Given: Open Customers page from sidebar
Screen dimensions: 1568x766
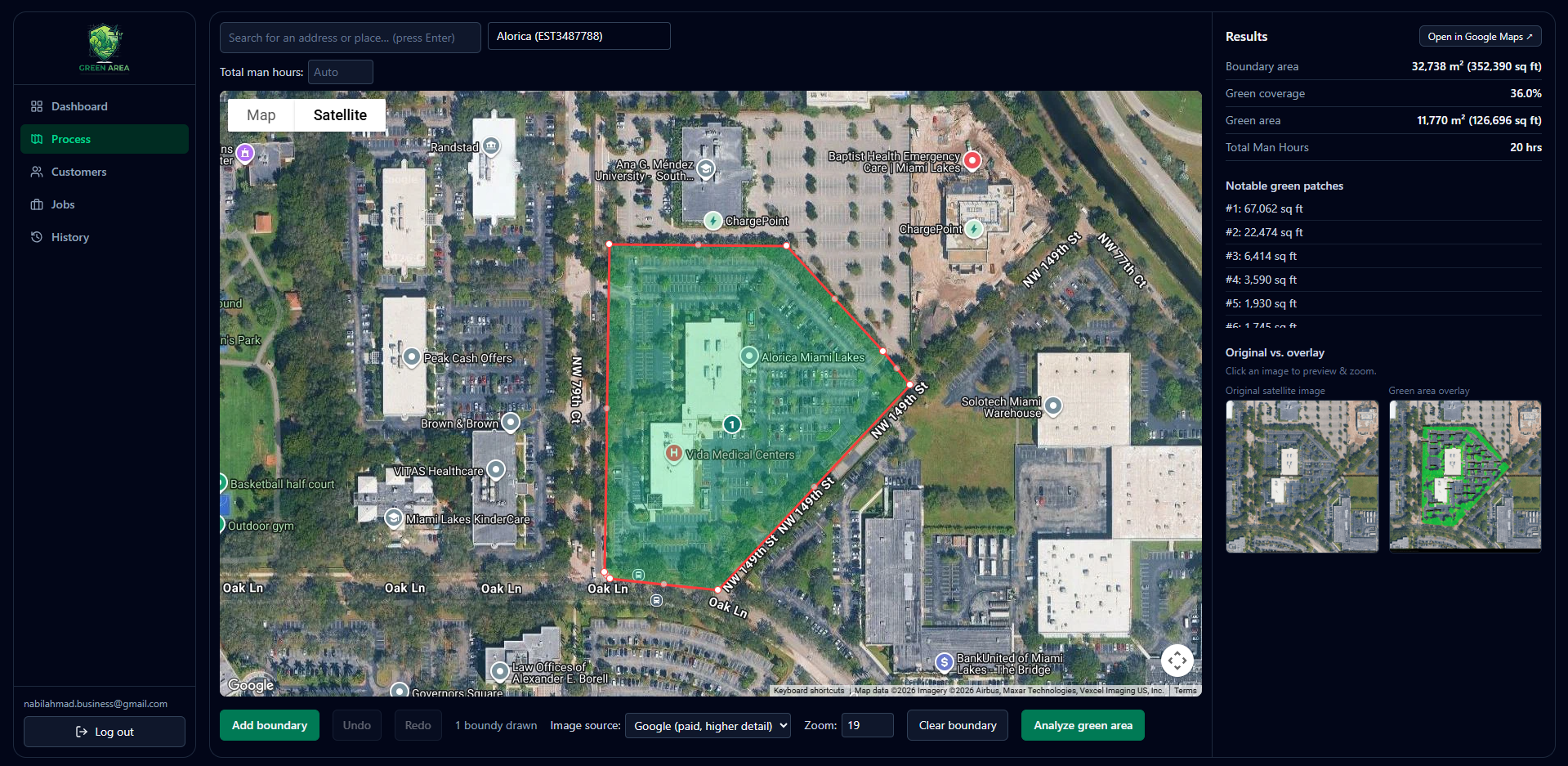Looking at the screenshot, I should tap(105, 172).
